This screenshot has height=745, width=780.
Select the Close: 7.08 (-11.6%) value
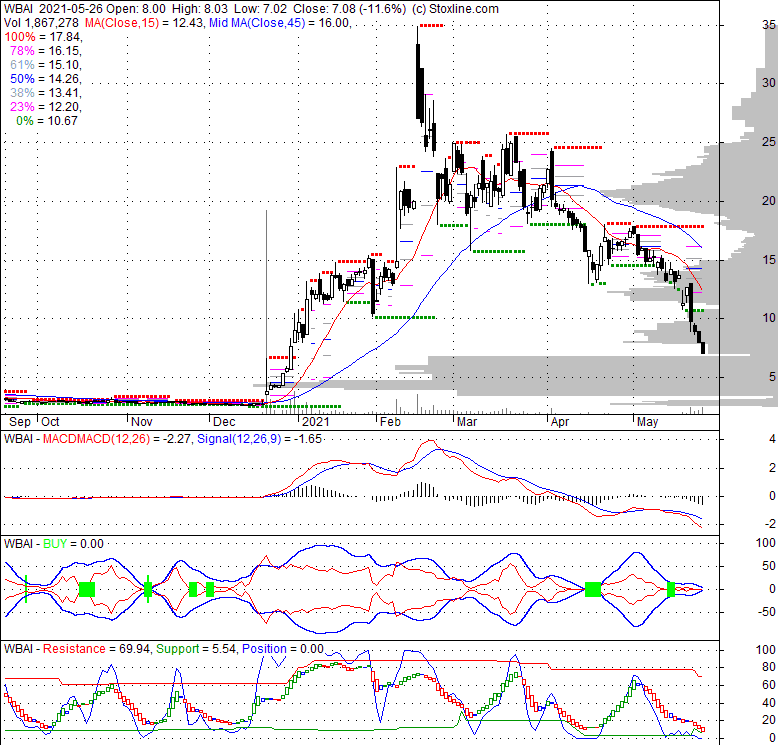pos(349,8)
